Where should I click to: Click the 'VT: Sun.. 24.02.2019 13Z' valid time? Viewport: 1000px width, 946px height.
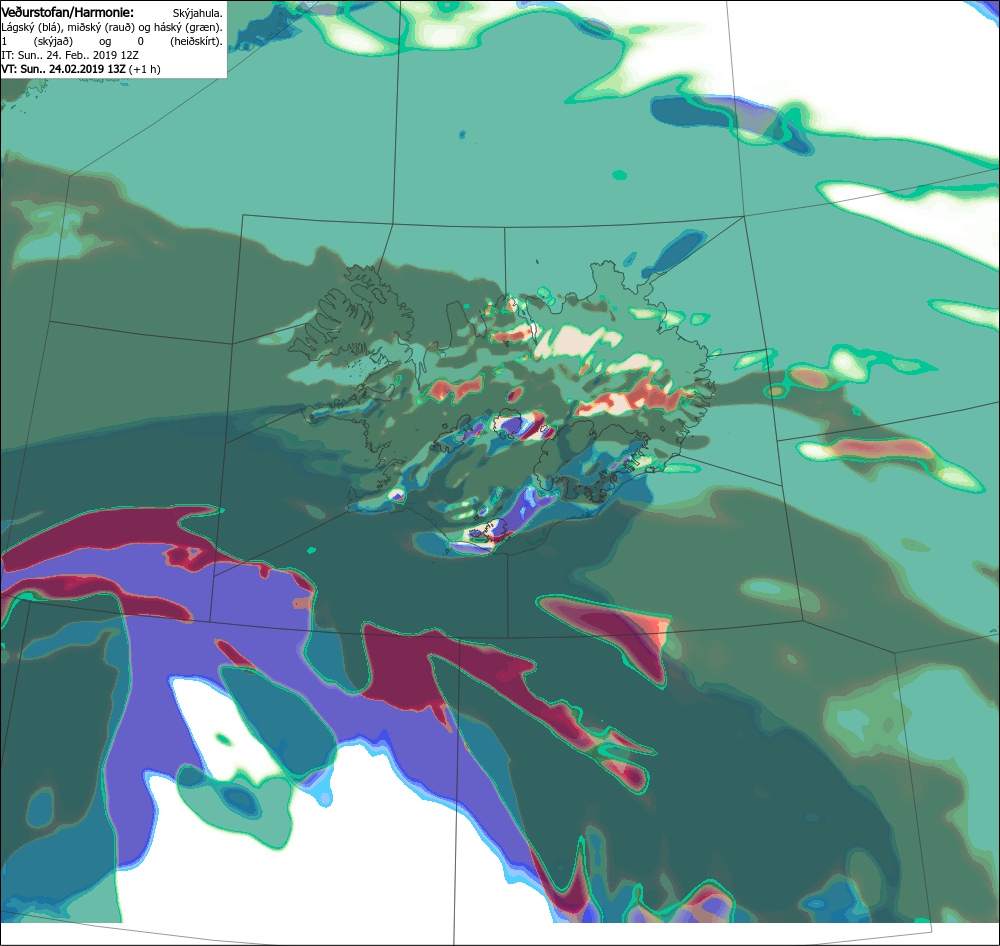(63, 69)
